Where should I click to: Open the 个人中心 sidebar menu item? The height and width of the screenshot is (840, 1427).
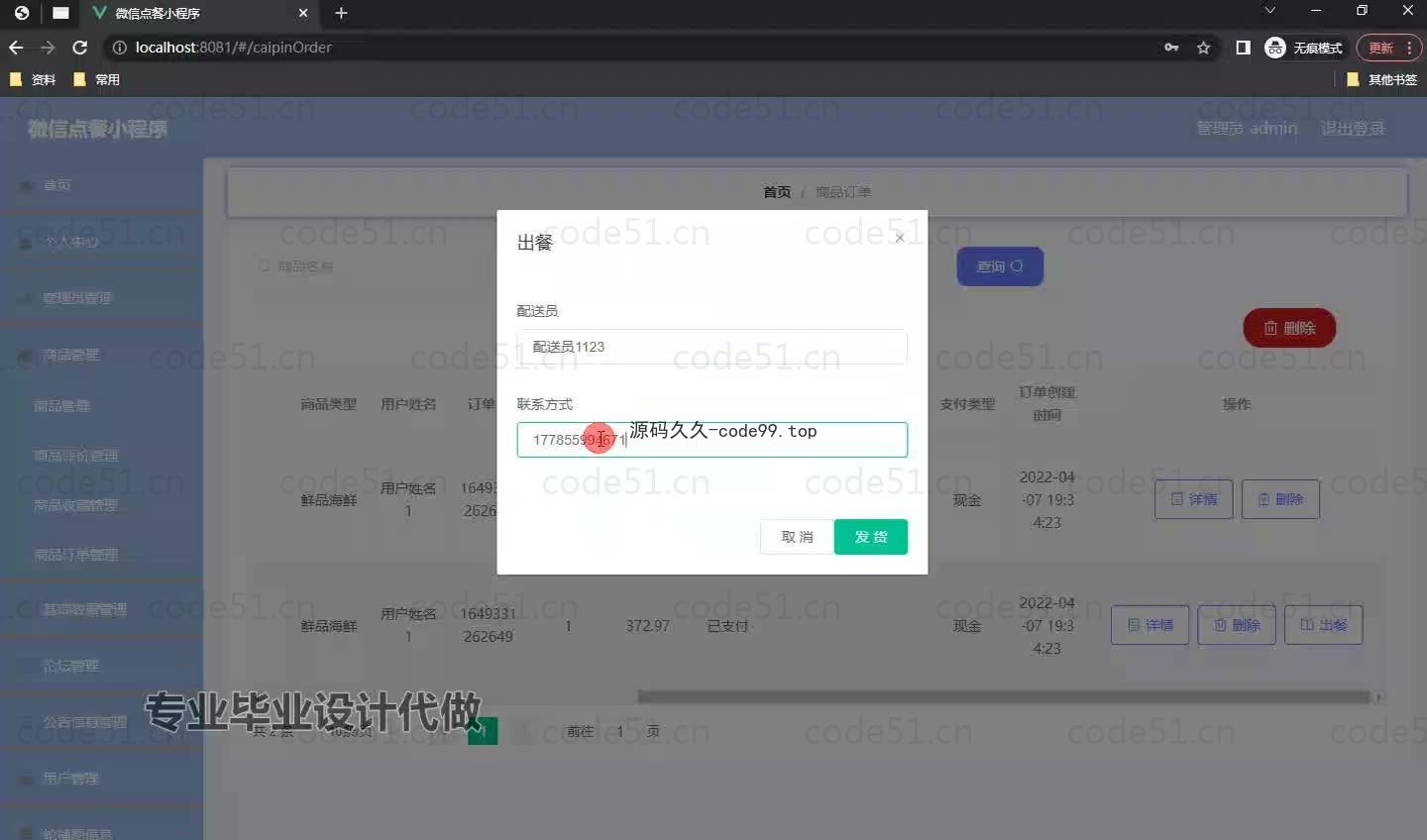coord(101,242)
